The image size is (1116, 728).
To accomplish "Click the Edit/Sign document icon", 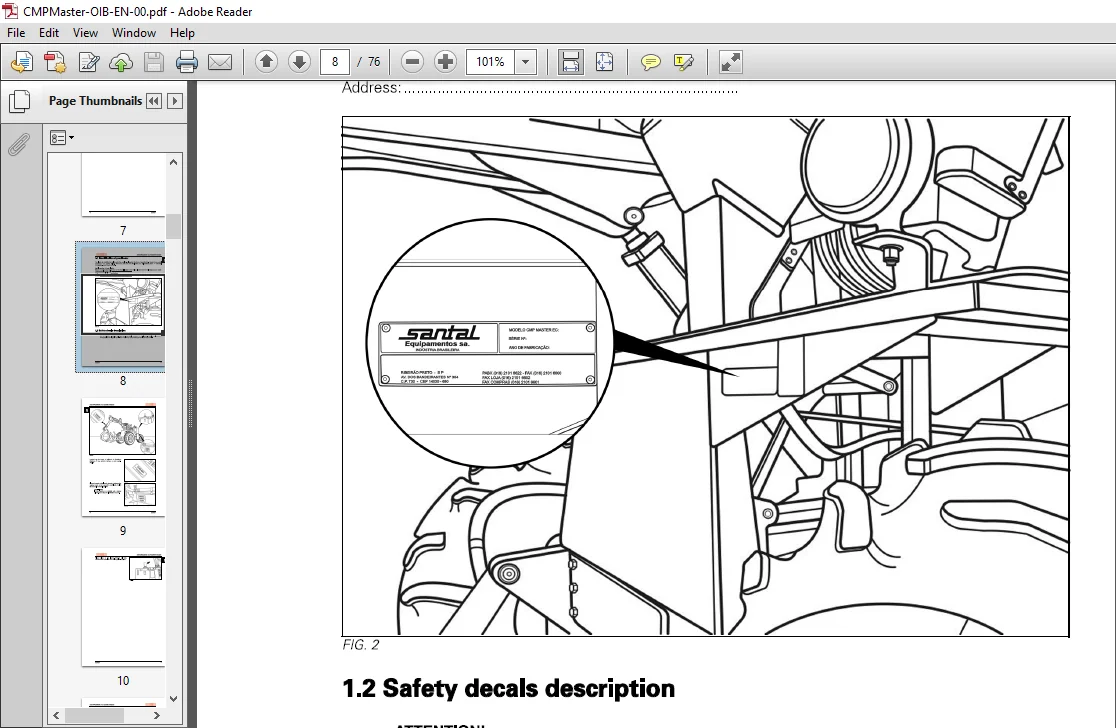I will [x=88, y=63].
